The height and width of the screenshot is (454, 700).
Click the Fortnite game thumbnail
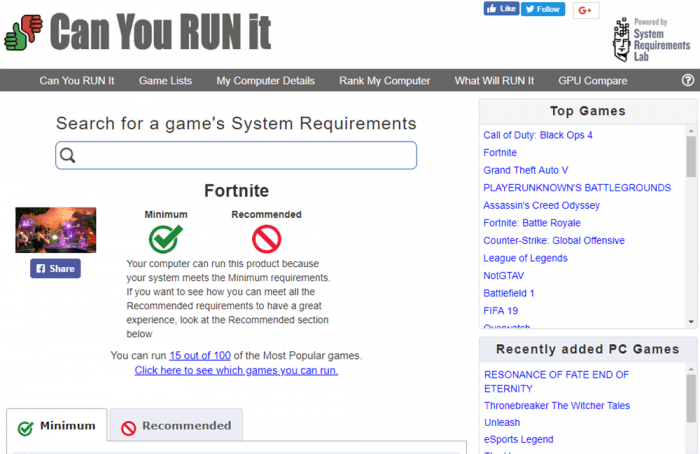(x=56, y=230)
